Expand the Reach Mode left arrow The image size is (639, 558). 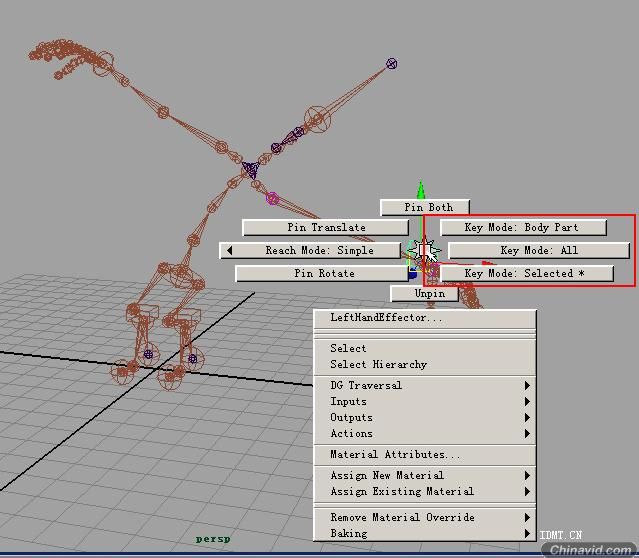(229, 250)
